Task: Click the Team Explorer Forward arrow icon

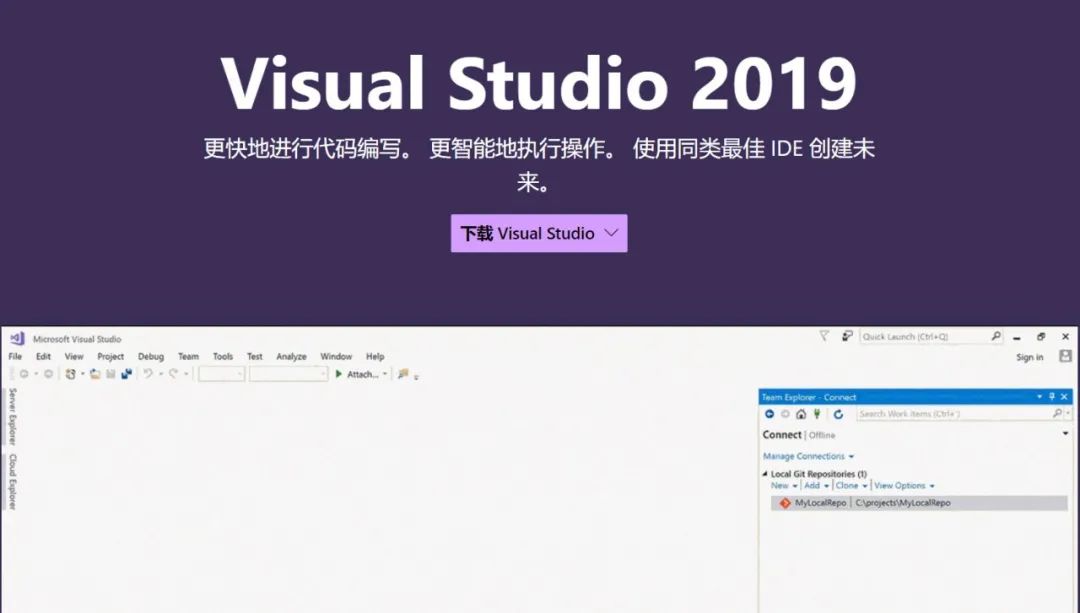Action: tap(785, 414)
